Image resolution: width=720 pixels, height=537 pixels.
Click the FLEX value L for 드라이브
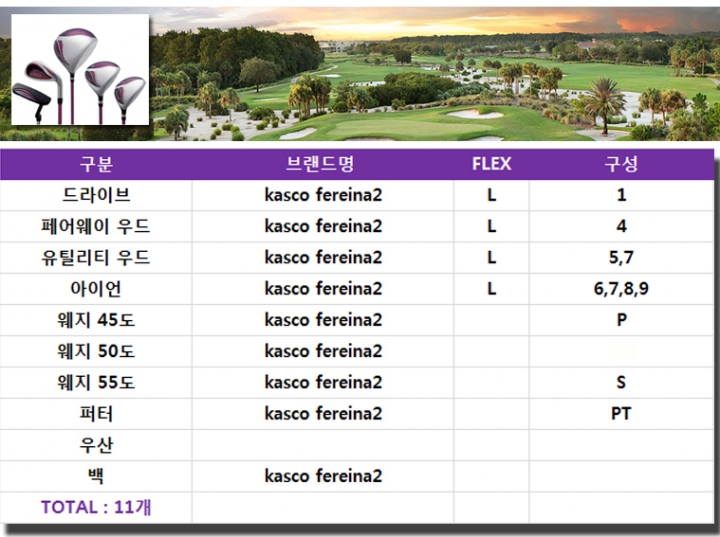(491, 195)
